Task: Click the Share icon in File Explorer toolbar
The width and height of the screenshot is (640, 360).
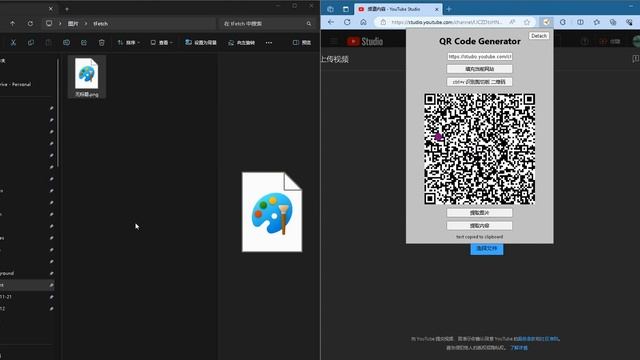Action: point(84,42)
